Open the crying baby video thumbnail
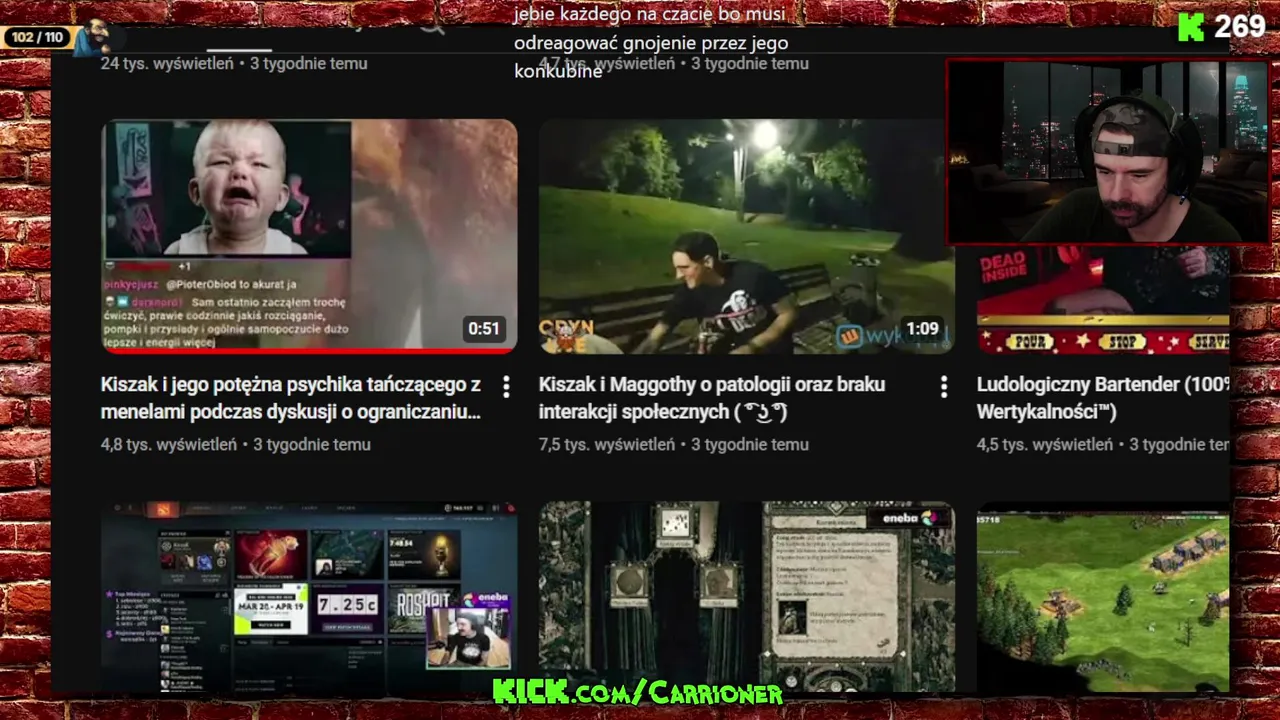This screenshot has width=1280, height=720. [x=309, y=236]
